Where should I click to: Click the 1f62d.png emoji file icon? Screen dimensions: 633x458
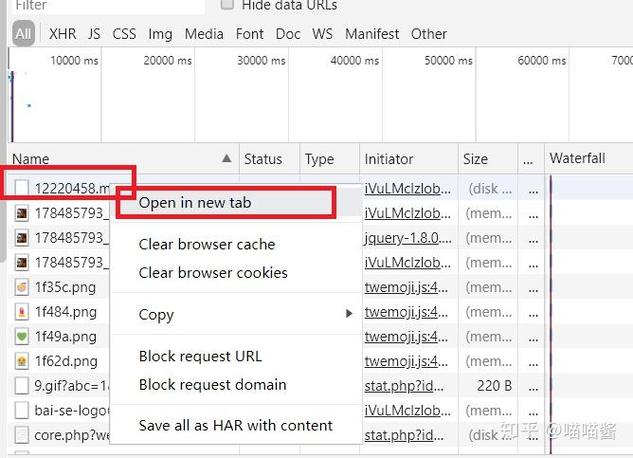[21, 361]
